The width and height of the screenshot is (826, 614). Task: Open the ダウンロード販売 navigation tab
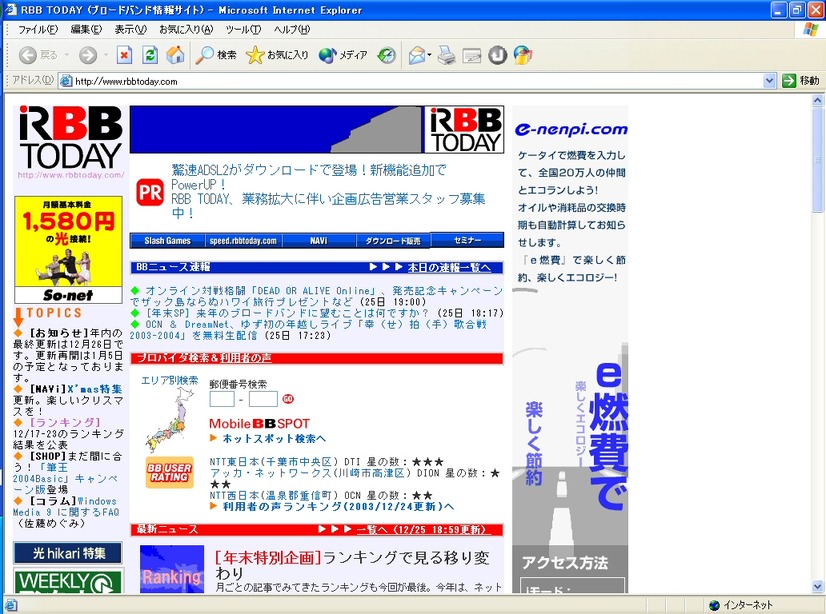pos(393,241)
